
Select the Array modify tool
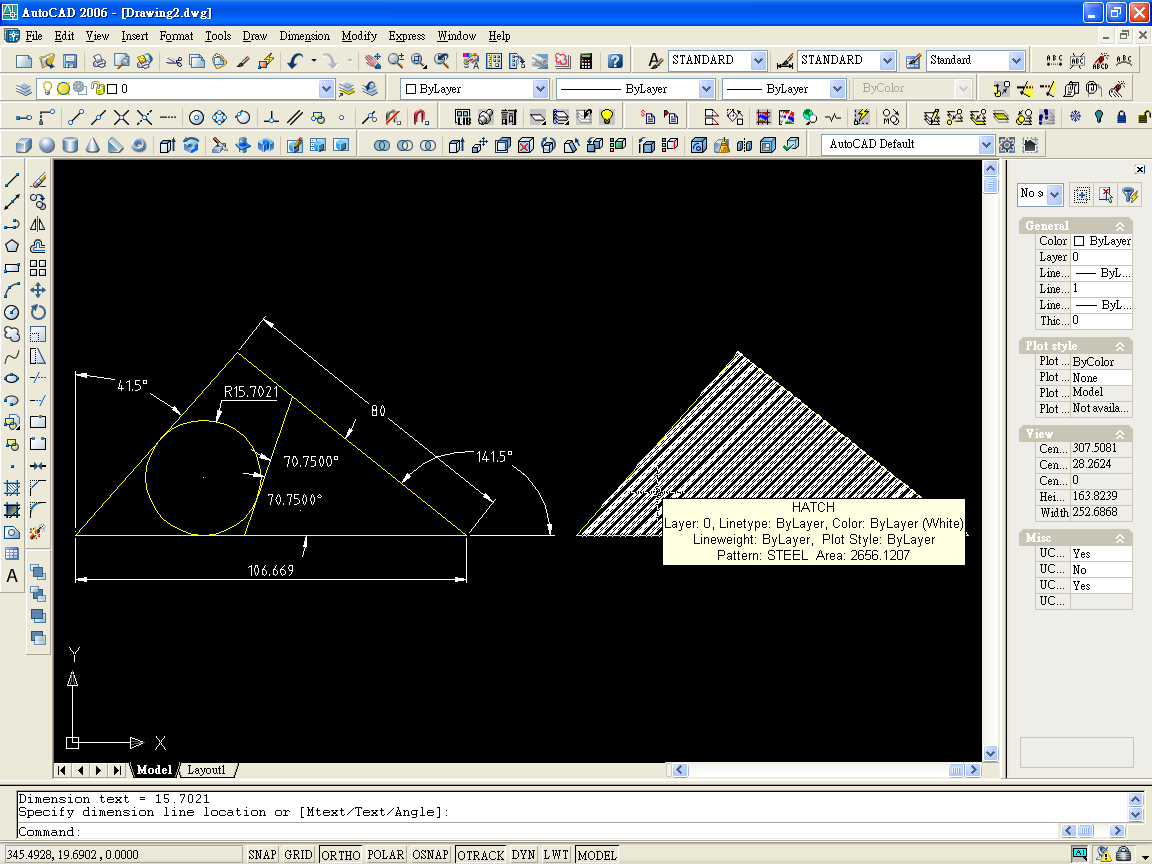coord(38,268)
